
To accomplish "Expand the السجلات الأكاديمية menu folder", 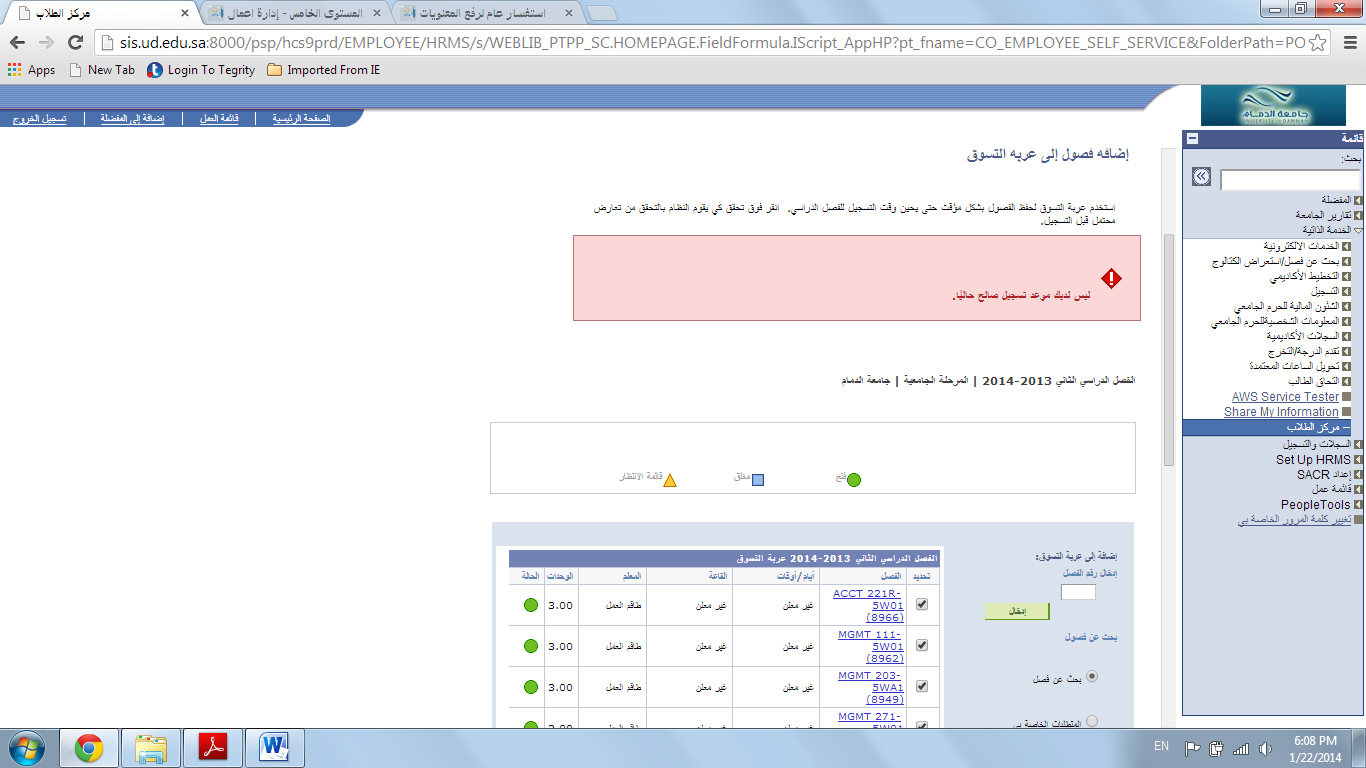I will (1346, 336).
